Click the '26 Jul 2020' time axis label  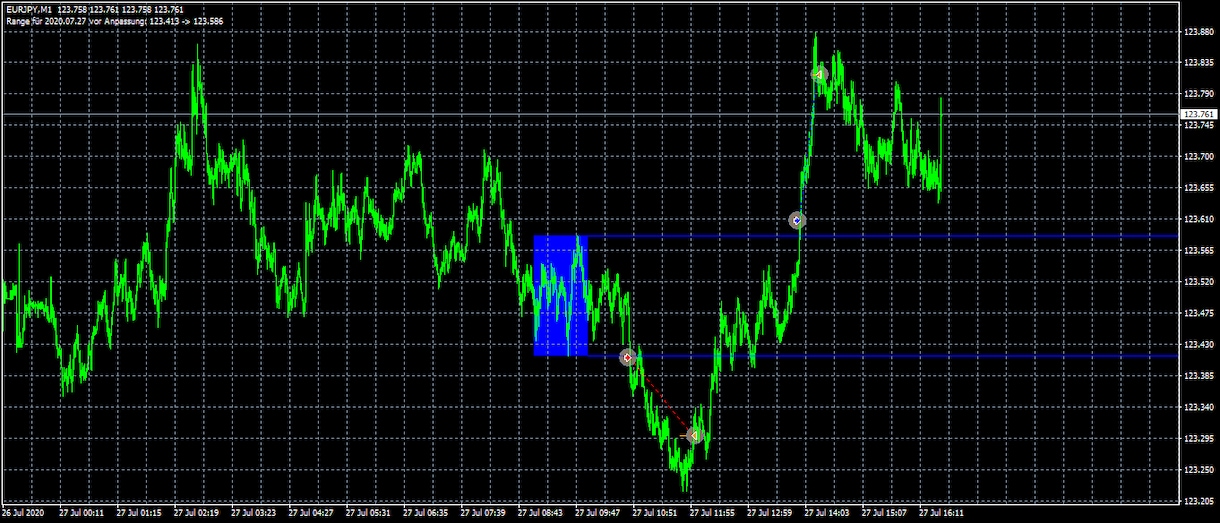(23, 512)
